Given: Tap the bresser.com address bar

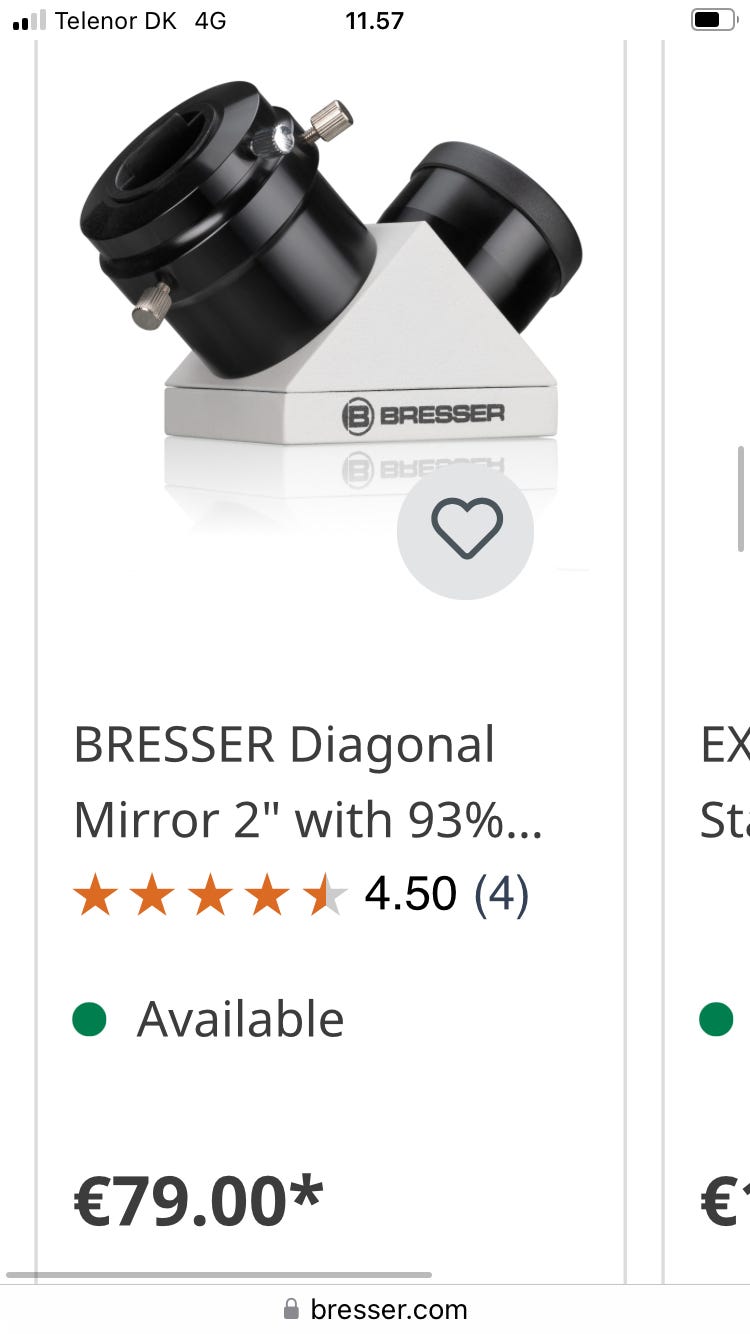Looking at the screenshot, I should coord(375,1308).
